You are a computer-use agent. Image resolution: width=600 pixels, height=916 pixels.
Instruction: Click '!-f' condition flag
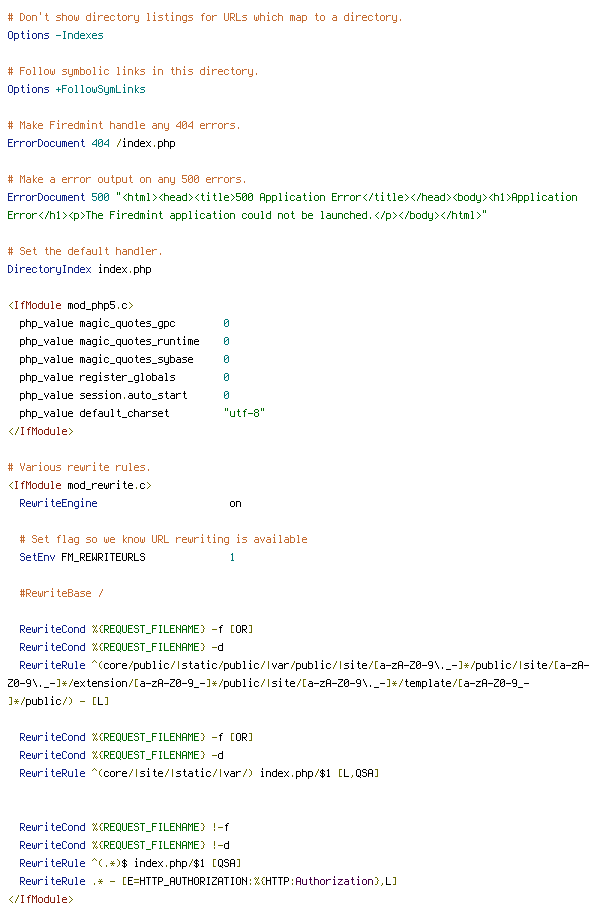pyautogui.click(x=220, y=827)
